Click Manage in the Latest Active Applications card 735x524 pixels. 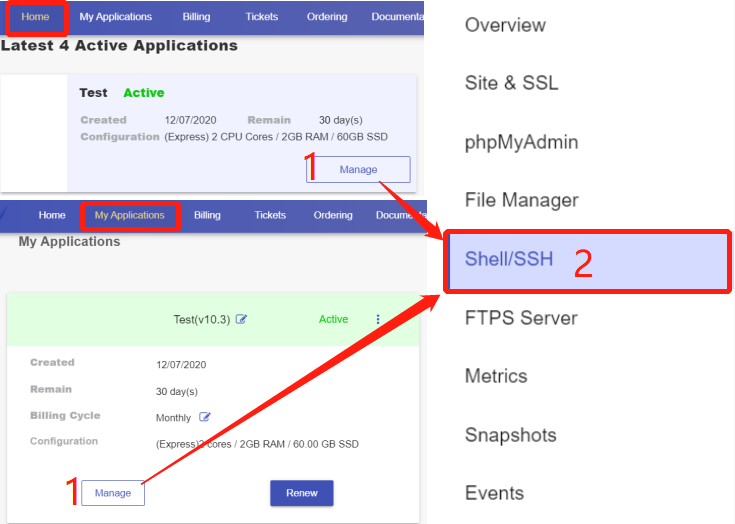coord(358,170)
